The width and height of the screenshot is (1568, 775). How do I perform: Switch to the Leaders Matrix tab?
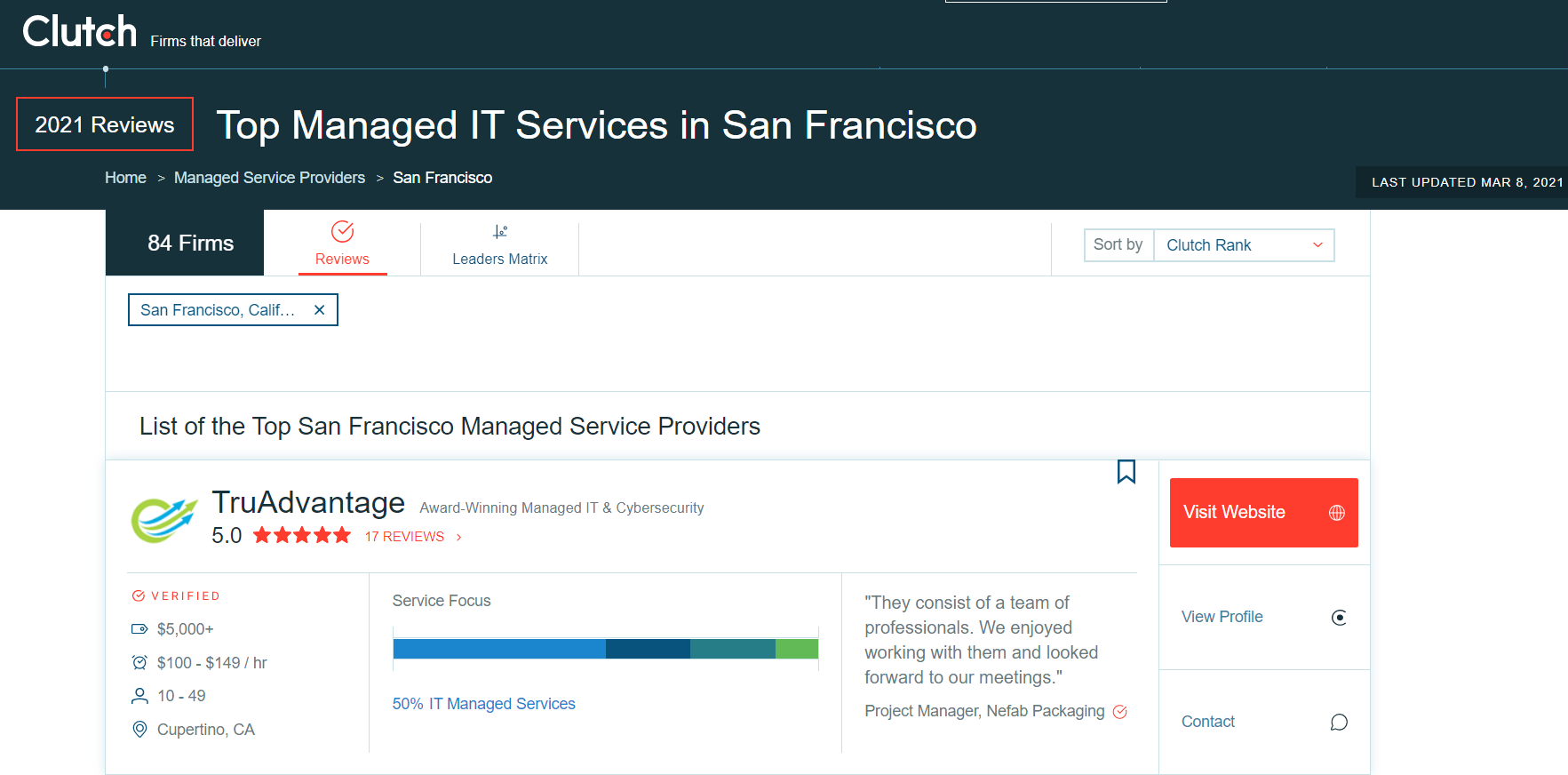tap(499, 259)
